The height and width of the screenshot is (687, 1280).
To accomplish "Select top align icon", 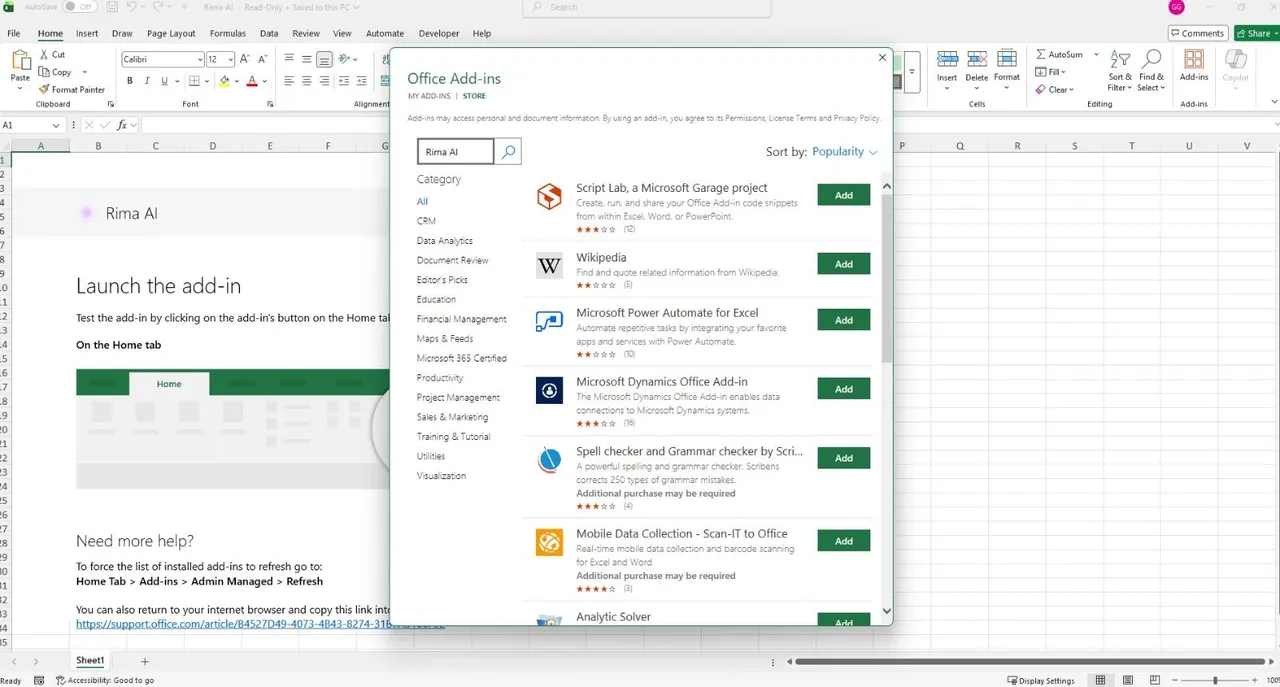I will click(289, 59).
